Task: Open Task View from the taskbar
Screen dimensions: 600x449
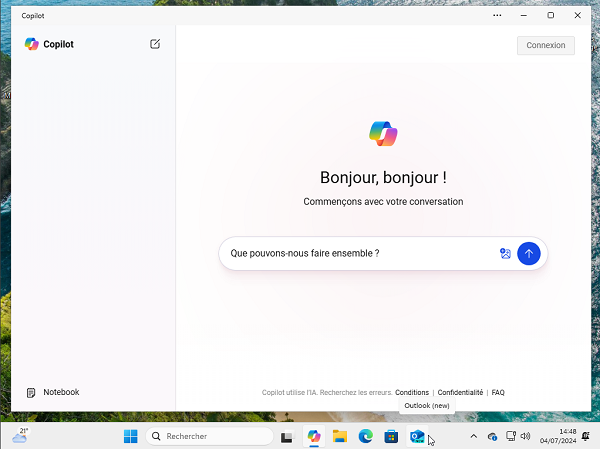Action: (x=287, y=436)
